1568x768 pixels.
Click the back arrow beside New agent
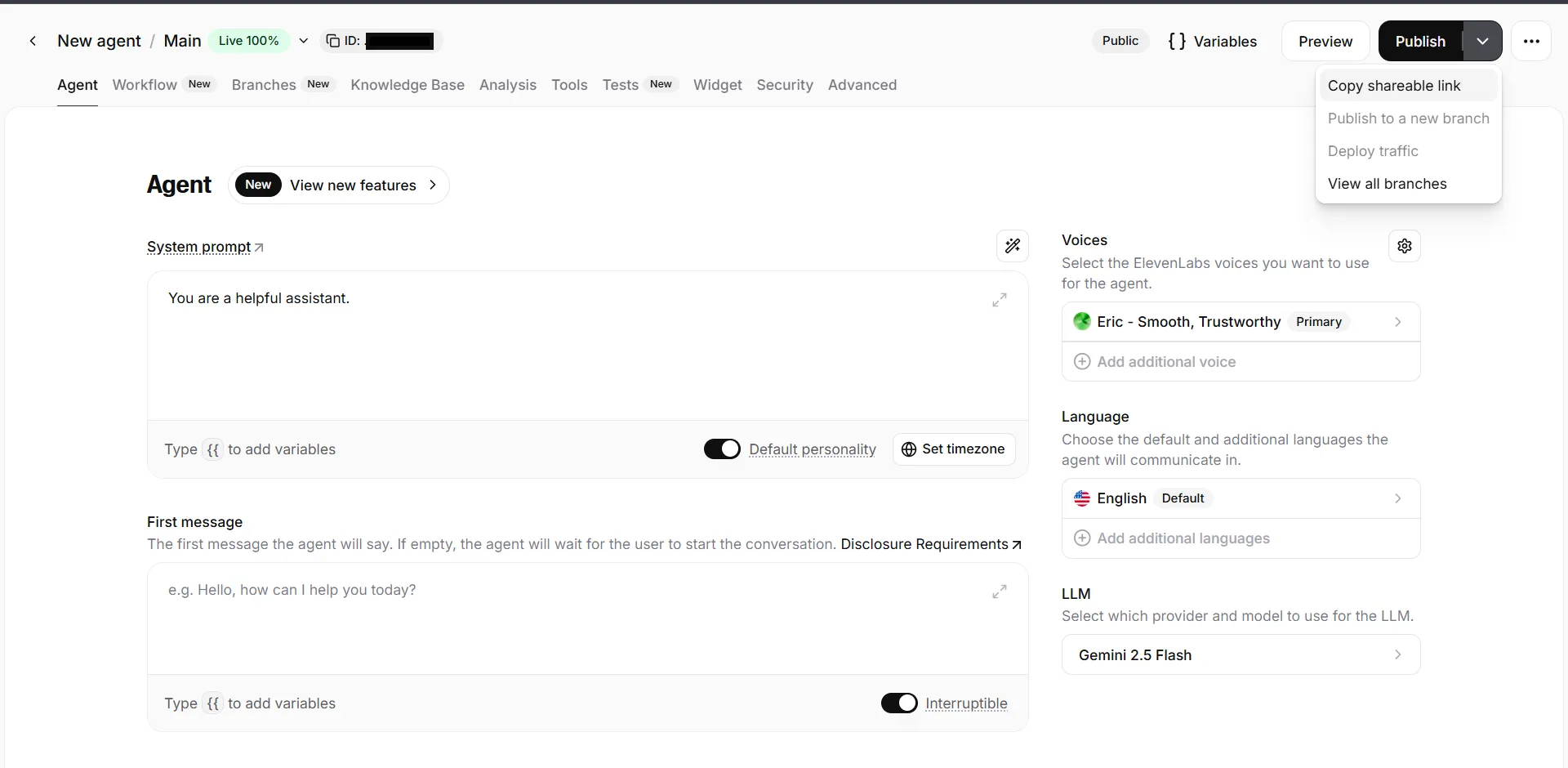click(33, 41)
